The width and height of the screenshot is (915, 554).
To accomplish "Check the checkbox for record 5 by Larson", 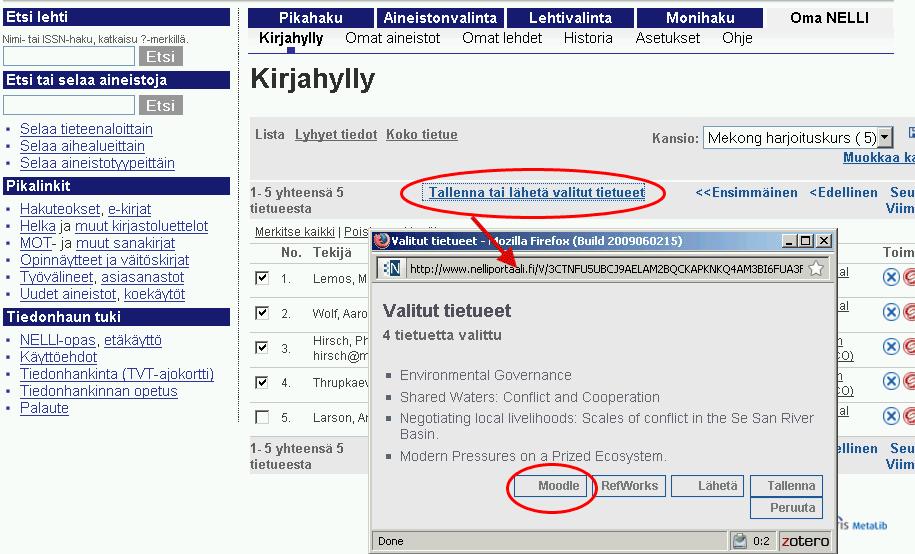I will tap(262, 417).
